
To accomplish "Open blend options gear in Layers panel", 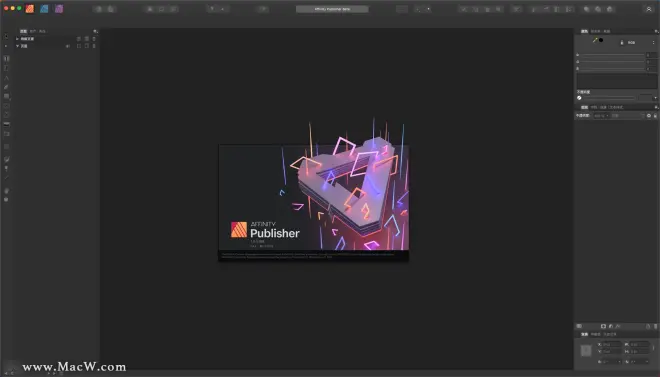I will (x=649, y=115).
